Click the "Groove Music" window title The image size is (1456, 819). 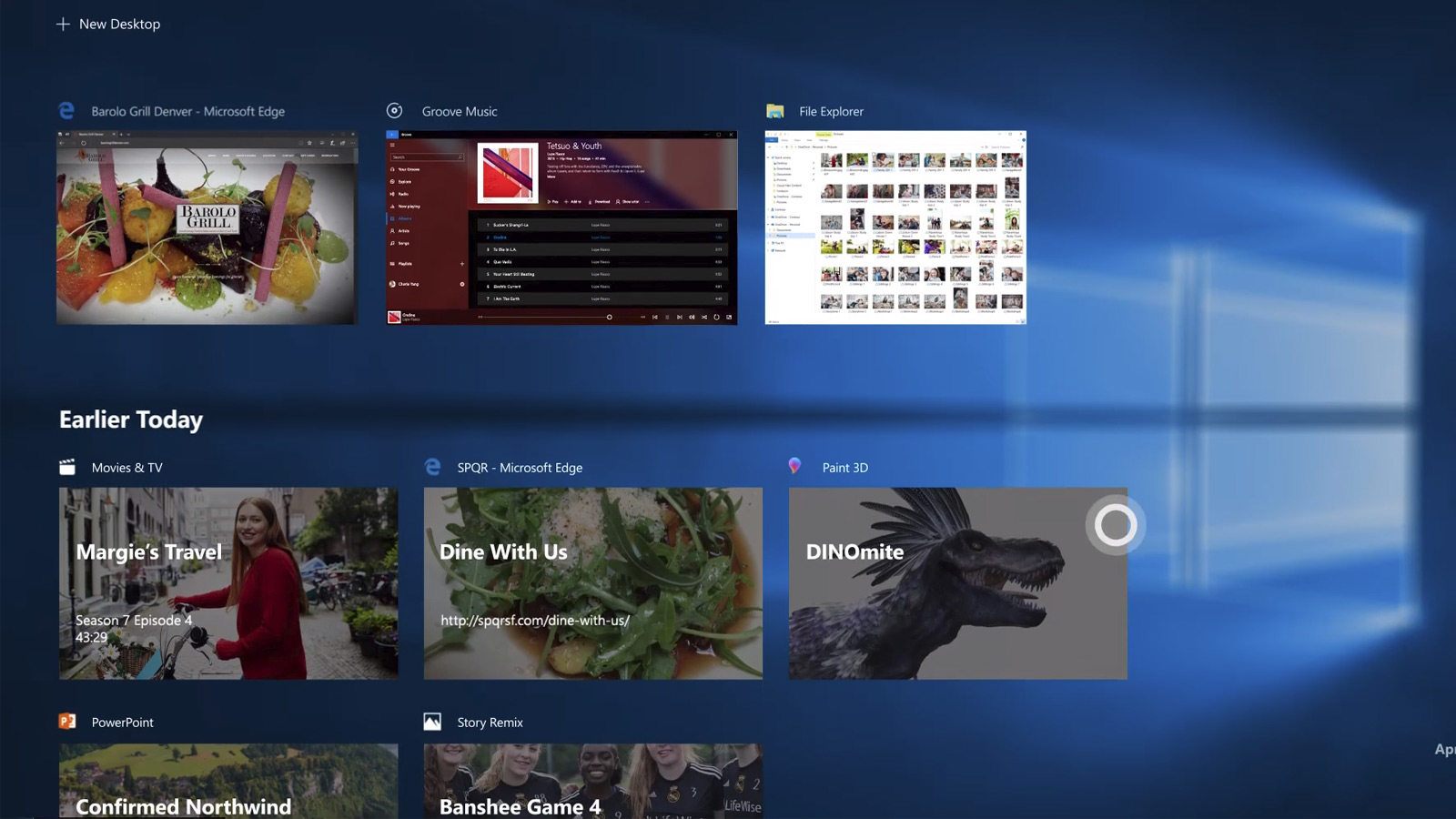point(460,111)
